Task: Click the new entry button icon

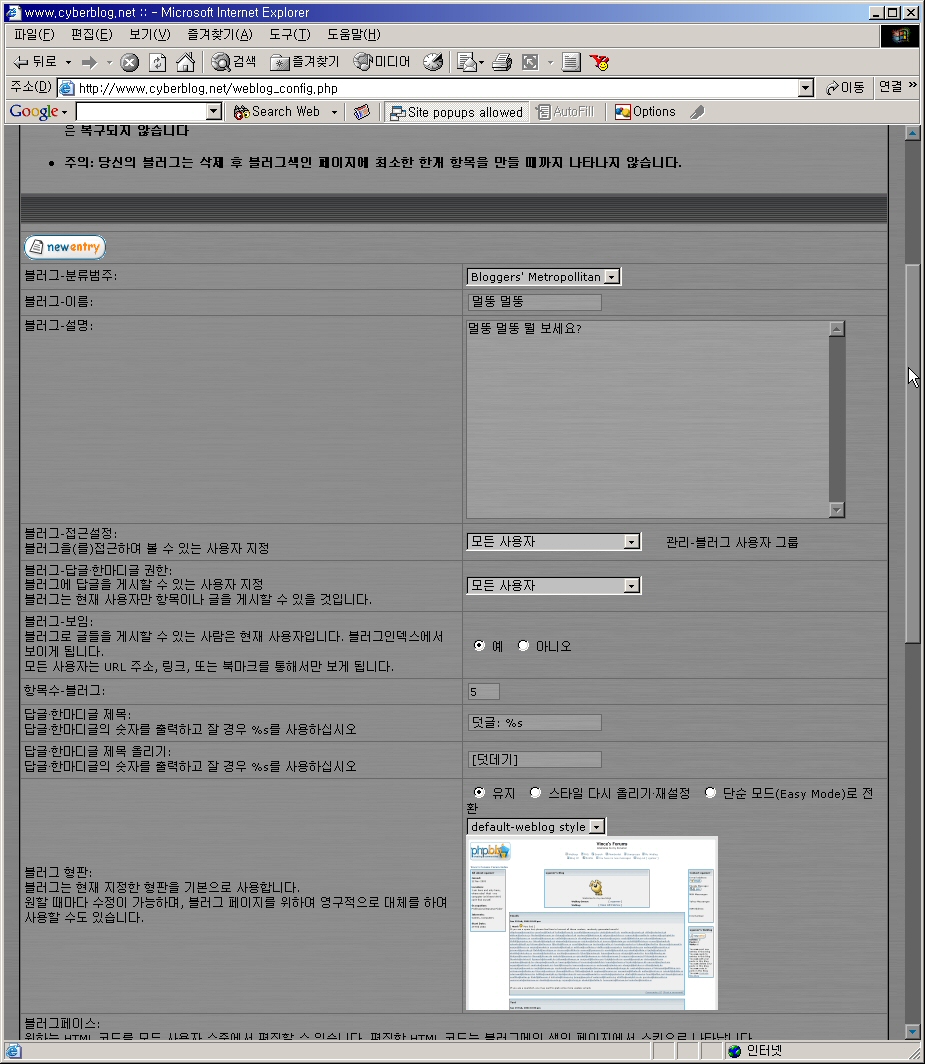Action: 65,247
